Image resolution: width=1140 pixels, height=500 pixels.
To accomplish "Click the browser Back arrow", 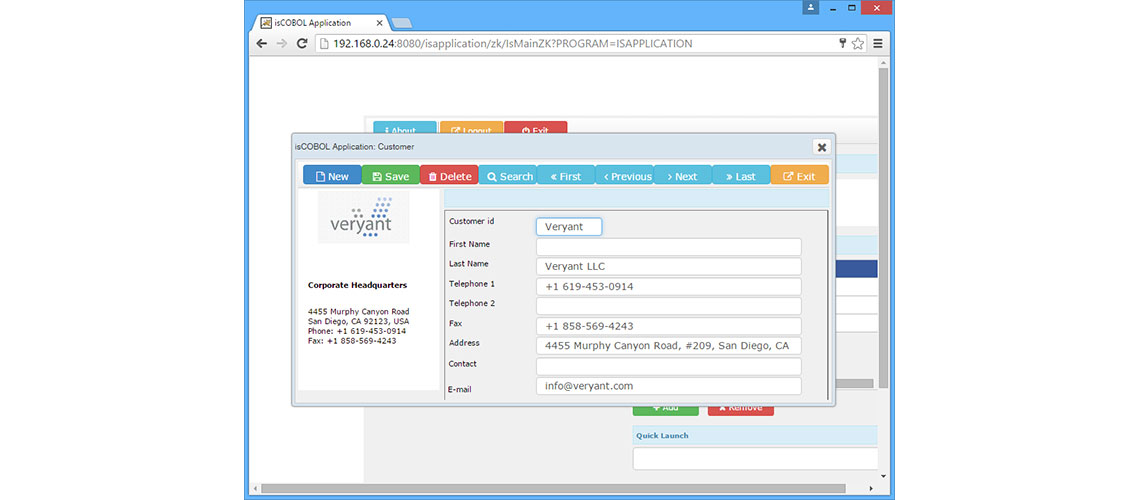I will click(x=262, y=44).
